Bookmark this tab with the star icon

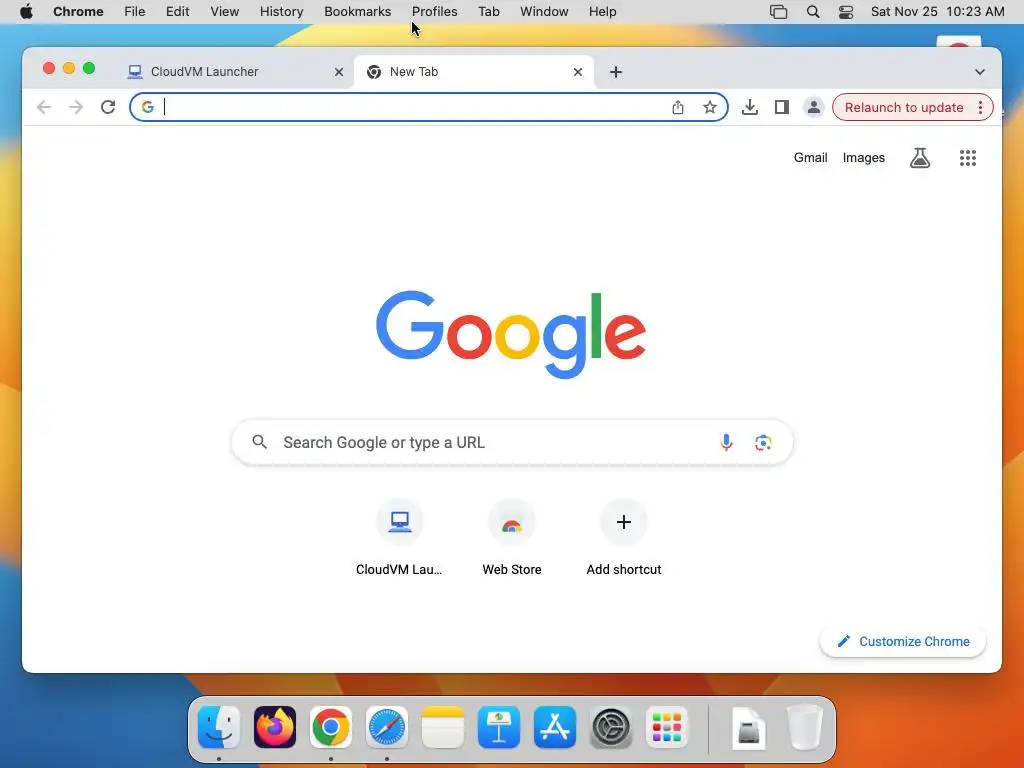tap(710, 107)
